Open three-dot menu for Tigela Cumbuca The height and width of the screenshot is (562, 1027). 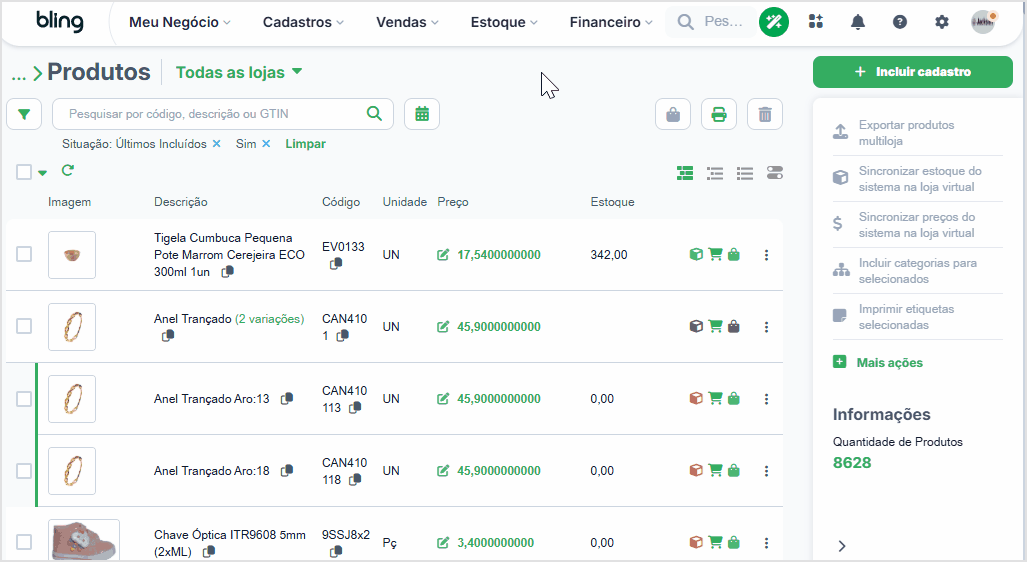pyautogui.click(x=766, y=255)
